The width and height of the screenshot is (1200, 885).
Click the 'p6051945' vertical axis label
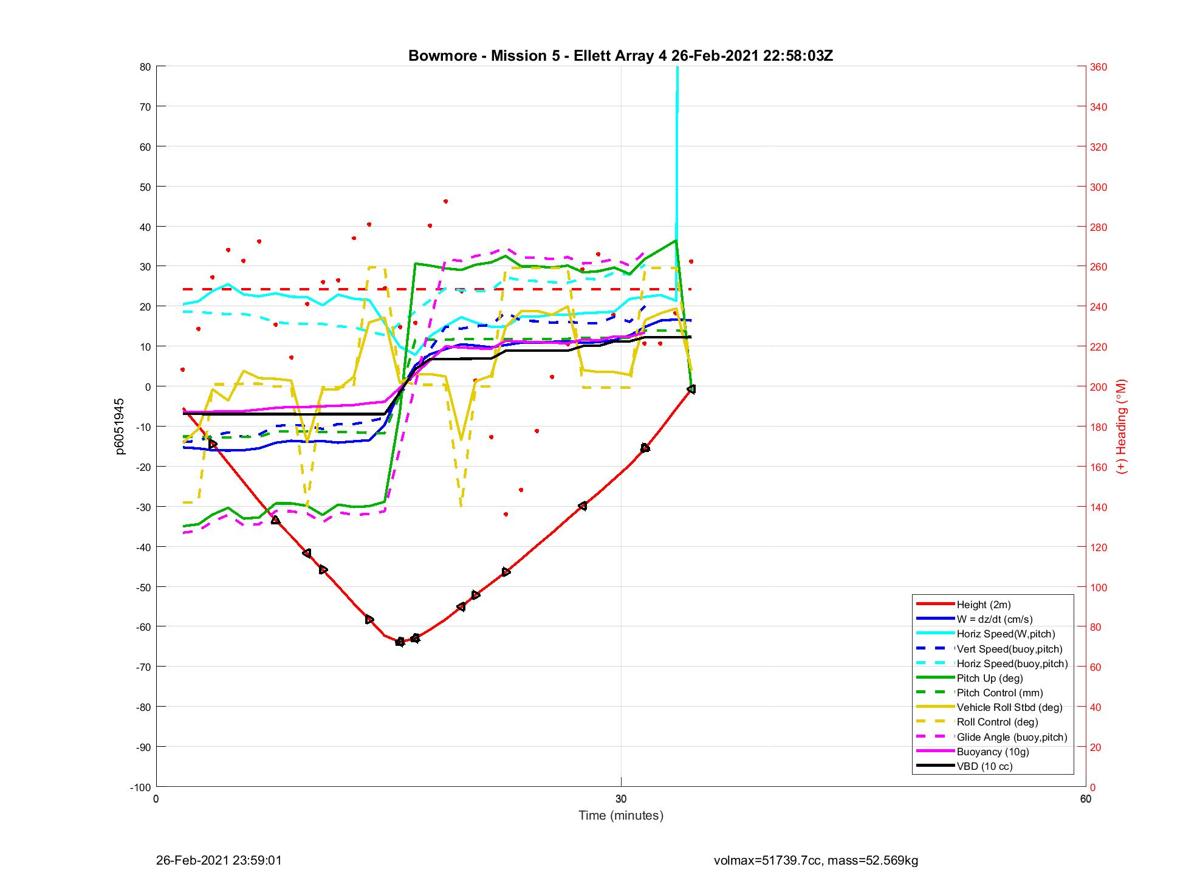point(119,426)
